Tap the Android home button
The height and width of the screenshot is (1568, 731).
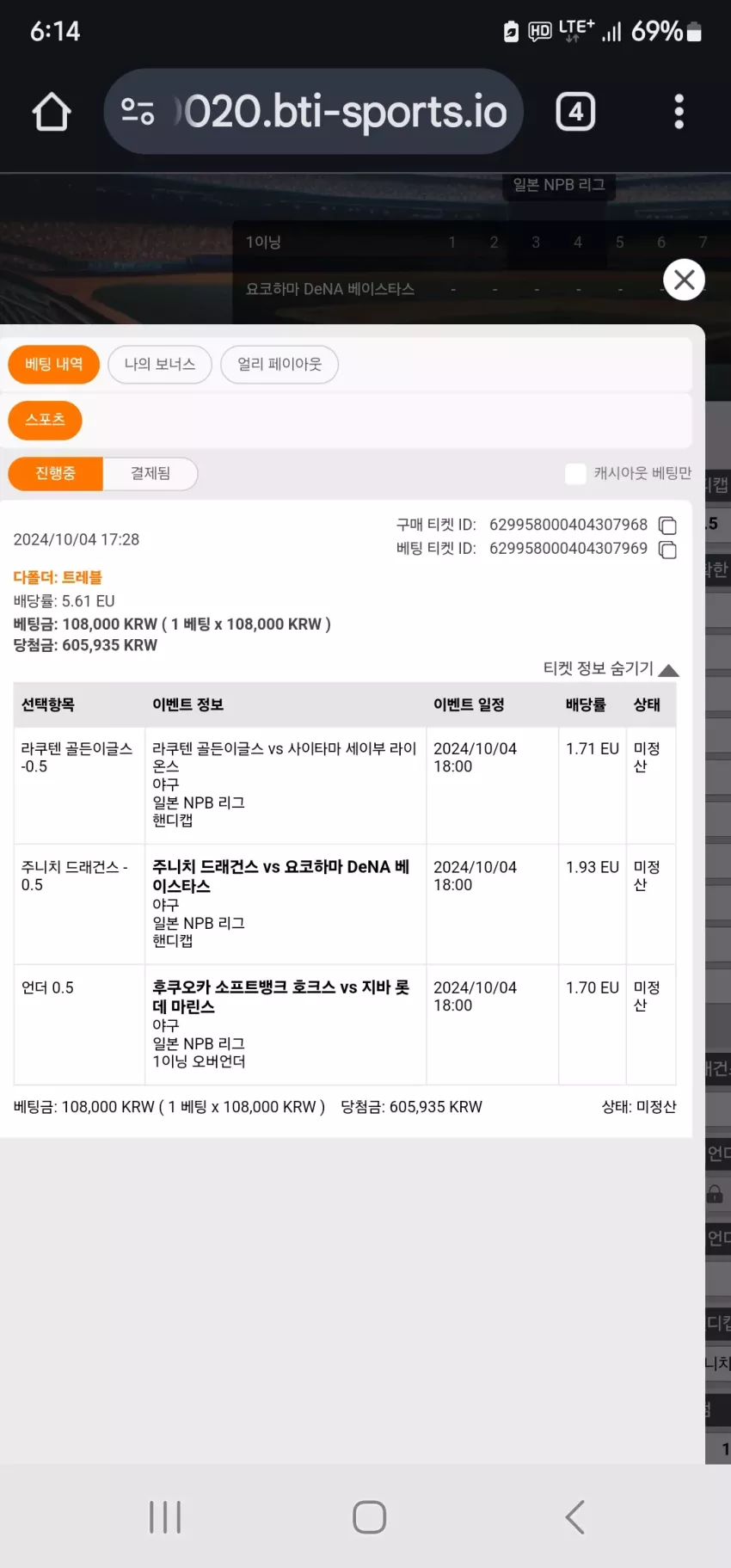[x=370, y=1517]
